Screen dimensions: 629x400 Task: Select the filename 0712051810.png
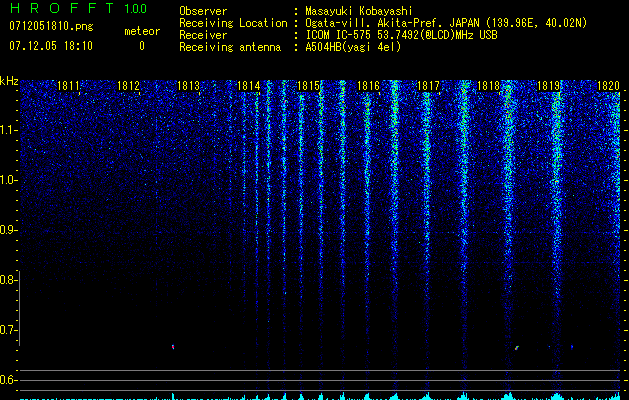point(51,26)
